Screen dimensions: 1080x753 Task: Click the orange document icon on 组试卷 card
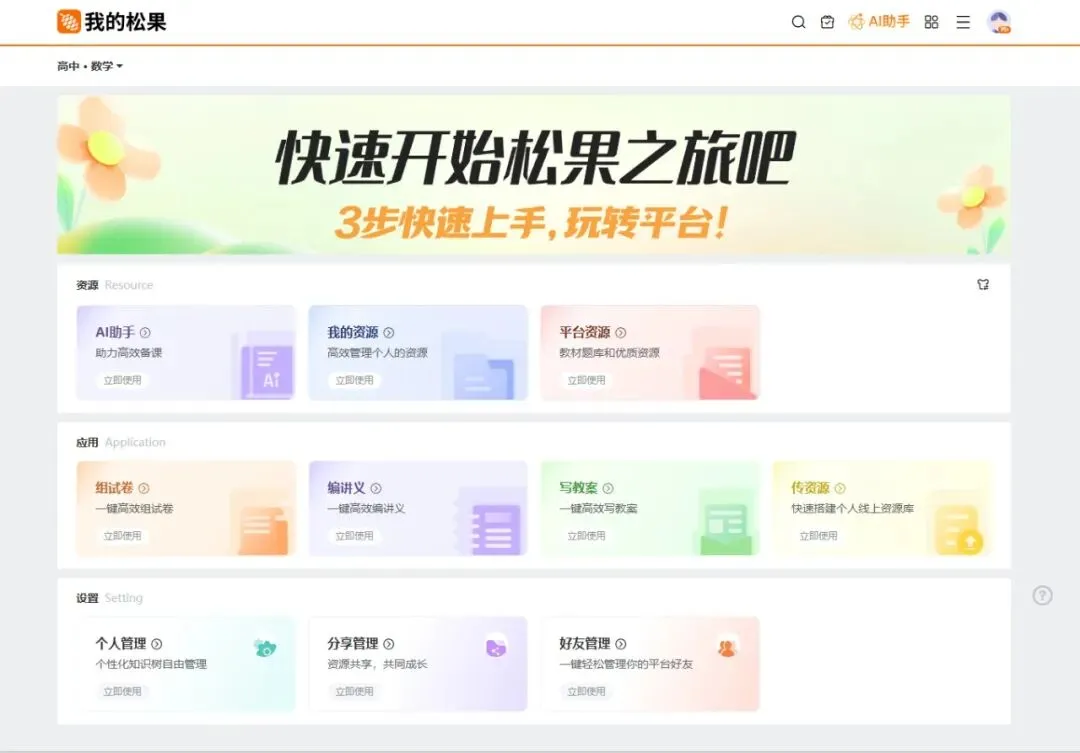(x=264, y=530)
